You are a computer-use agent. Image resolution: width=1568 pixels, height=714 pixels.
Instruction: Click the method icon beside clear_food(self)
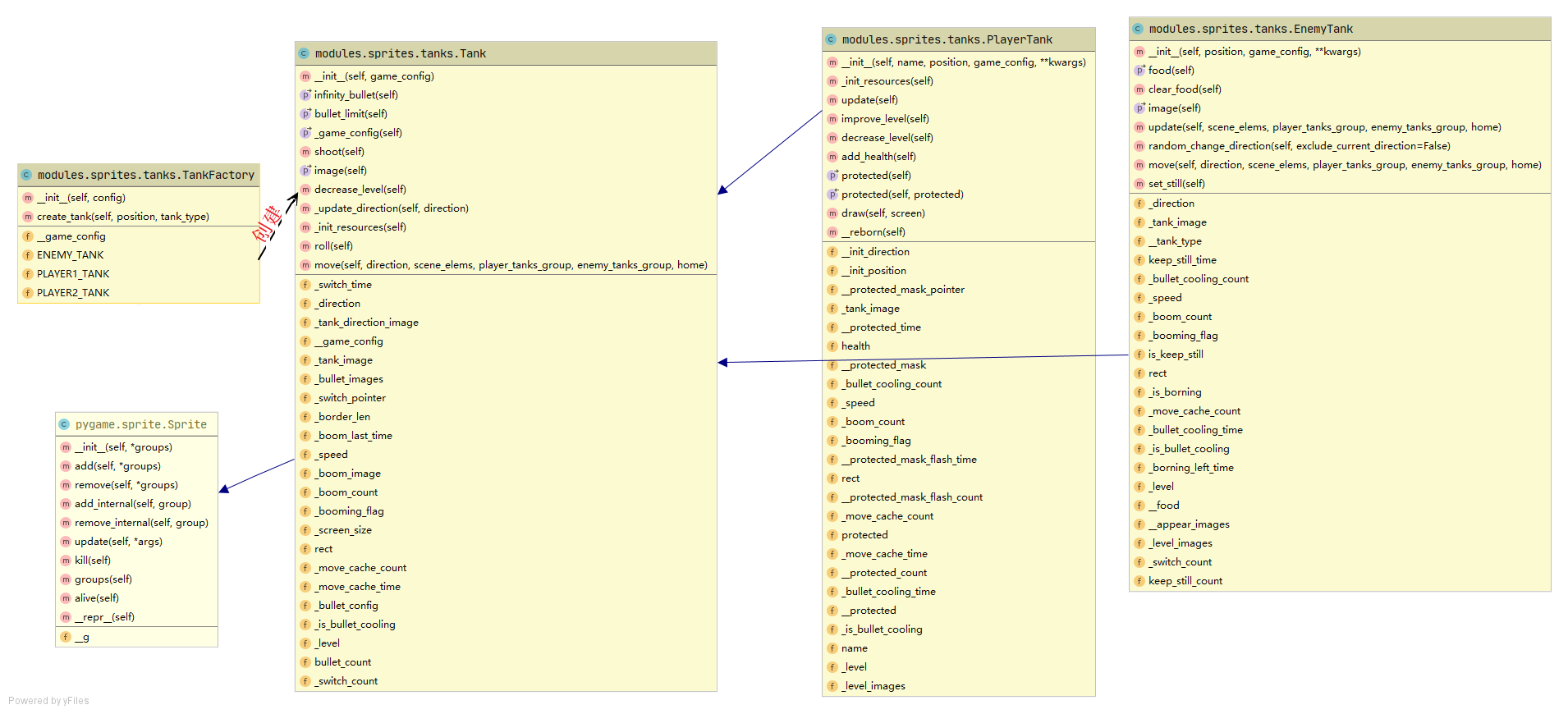[x=1139, y=89]
